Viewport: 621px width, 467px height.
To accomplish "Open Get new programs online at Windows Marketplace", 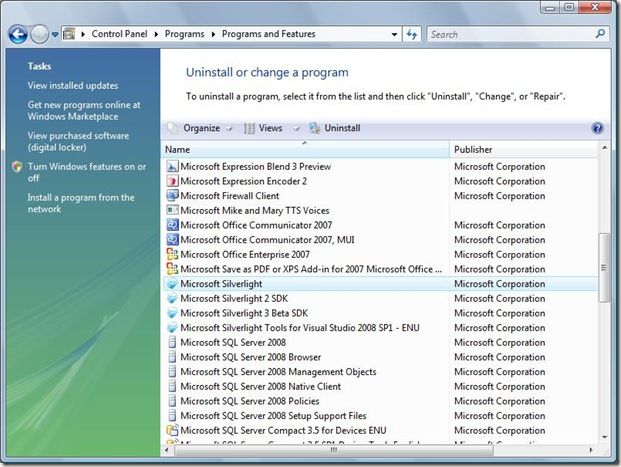I will click(84, 111).
